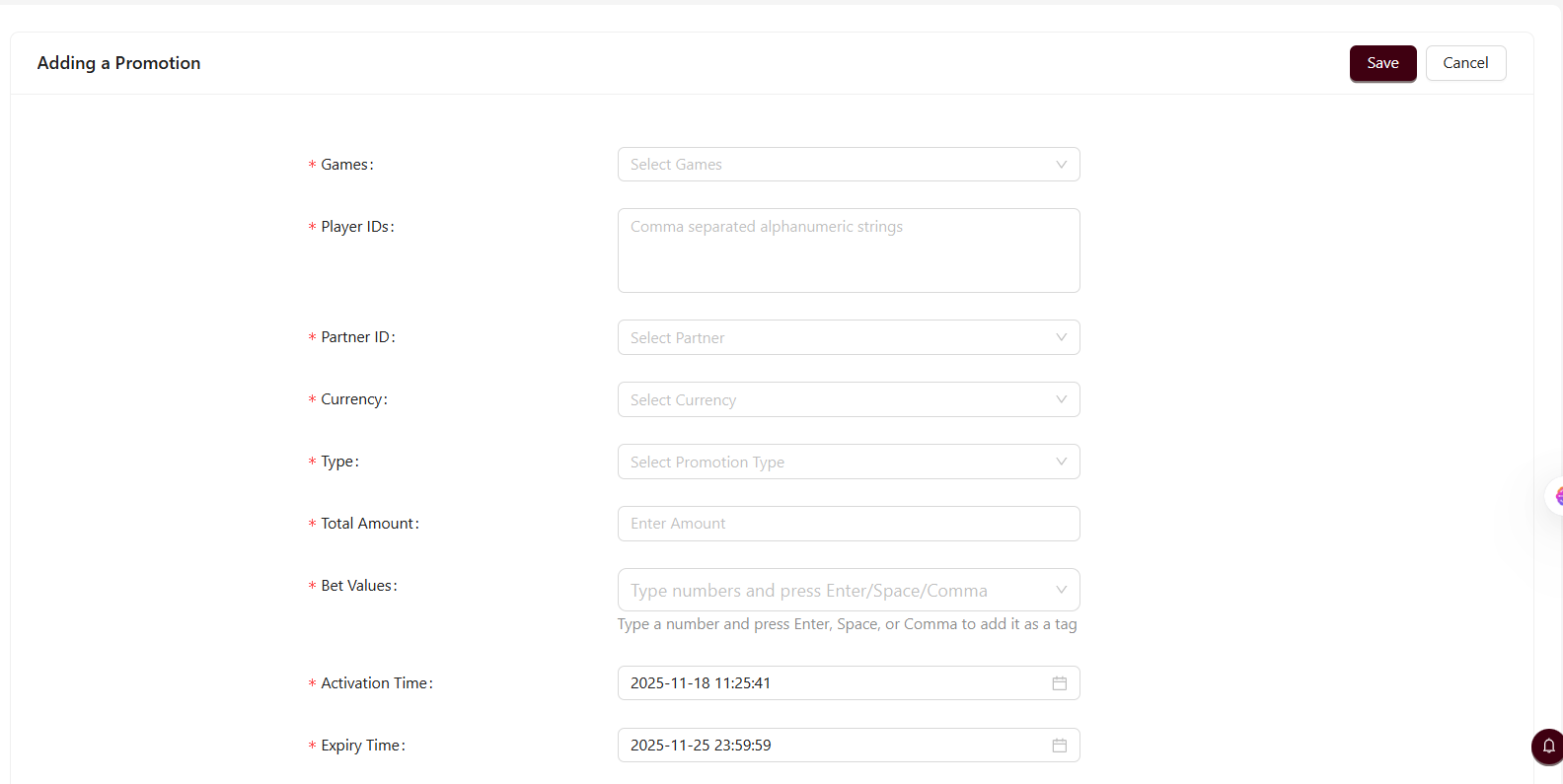Click the colorful floating widget icon
This screenshot has width=1563, height=784.
coord(1556,496)
